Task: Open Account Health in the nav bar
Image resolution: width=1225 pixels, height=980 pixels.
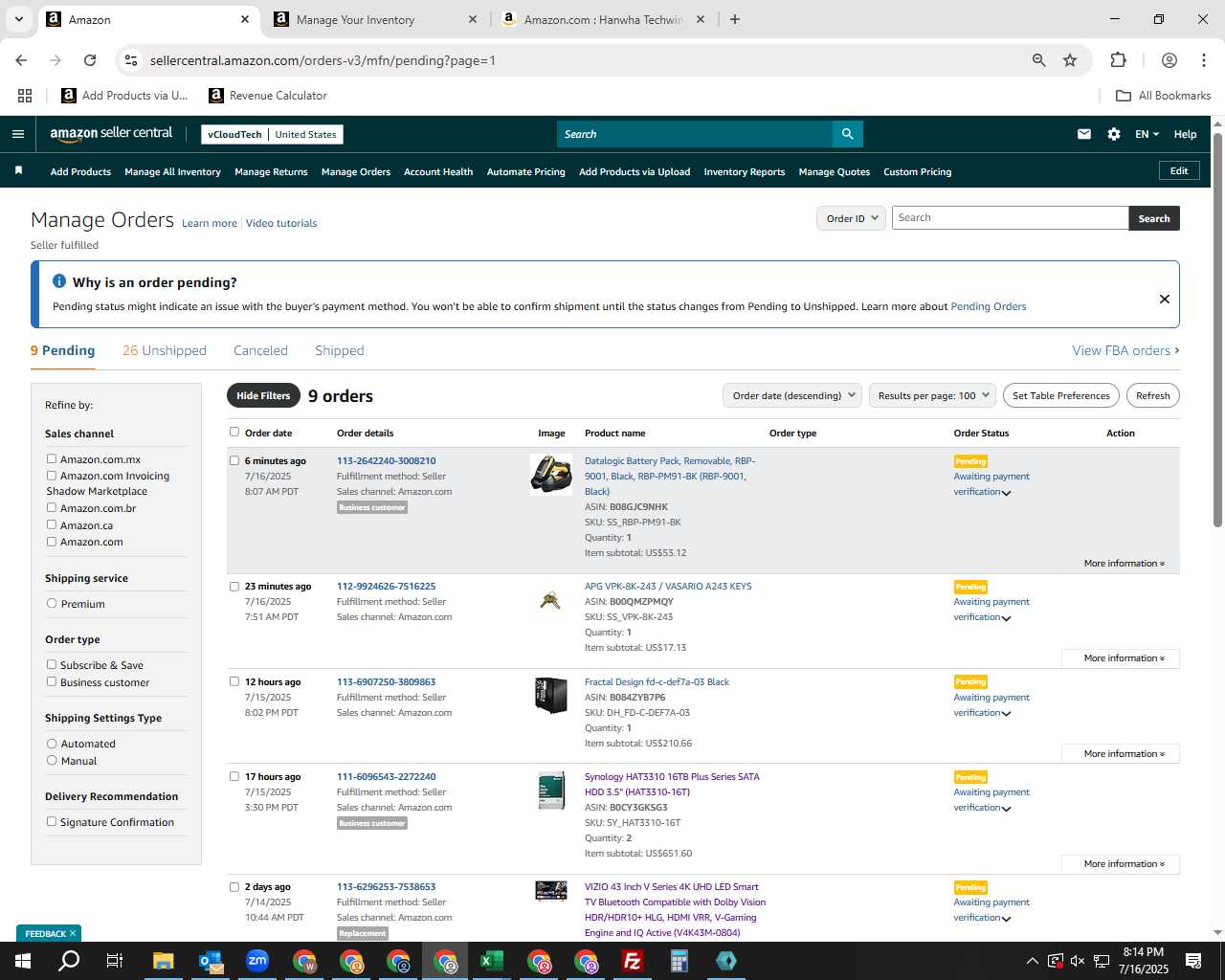Action: [438, 171]
